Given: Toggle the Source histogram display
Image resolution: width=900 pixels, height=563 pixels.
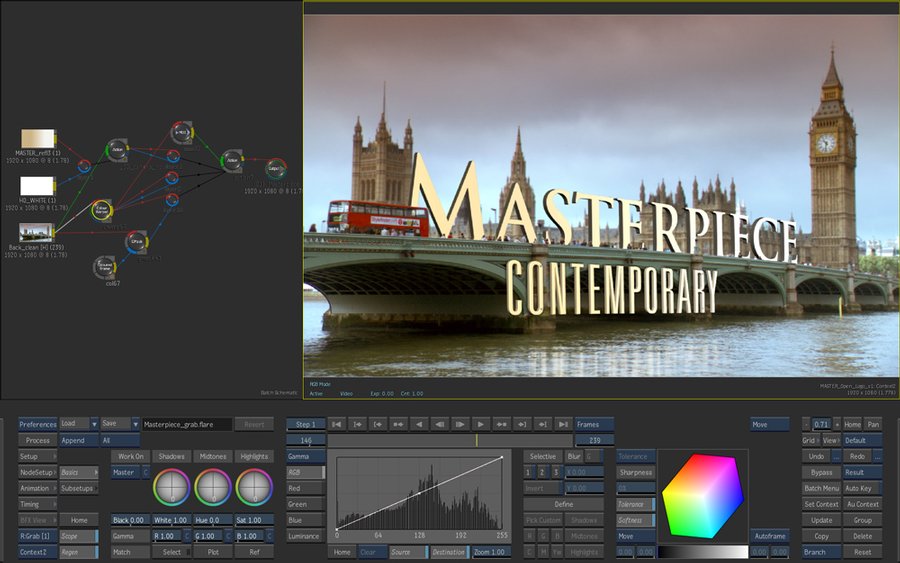Looking at the screenshot, I should coord(408,552).
